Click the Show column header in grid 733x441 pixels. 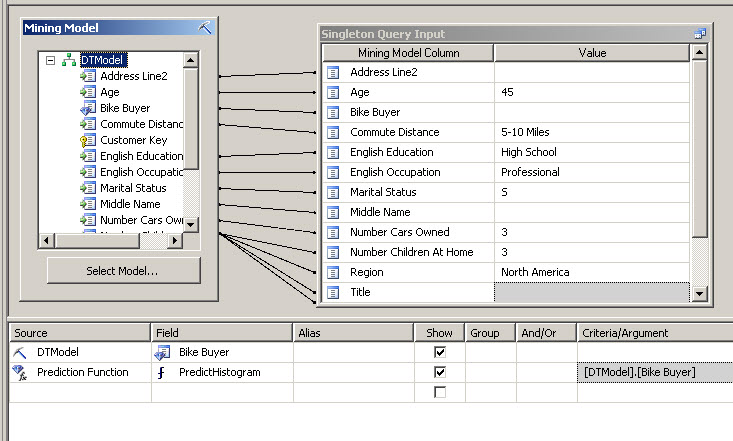point(439,333)
